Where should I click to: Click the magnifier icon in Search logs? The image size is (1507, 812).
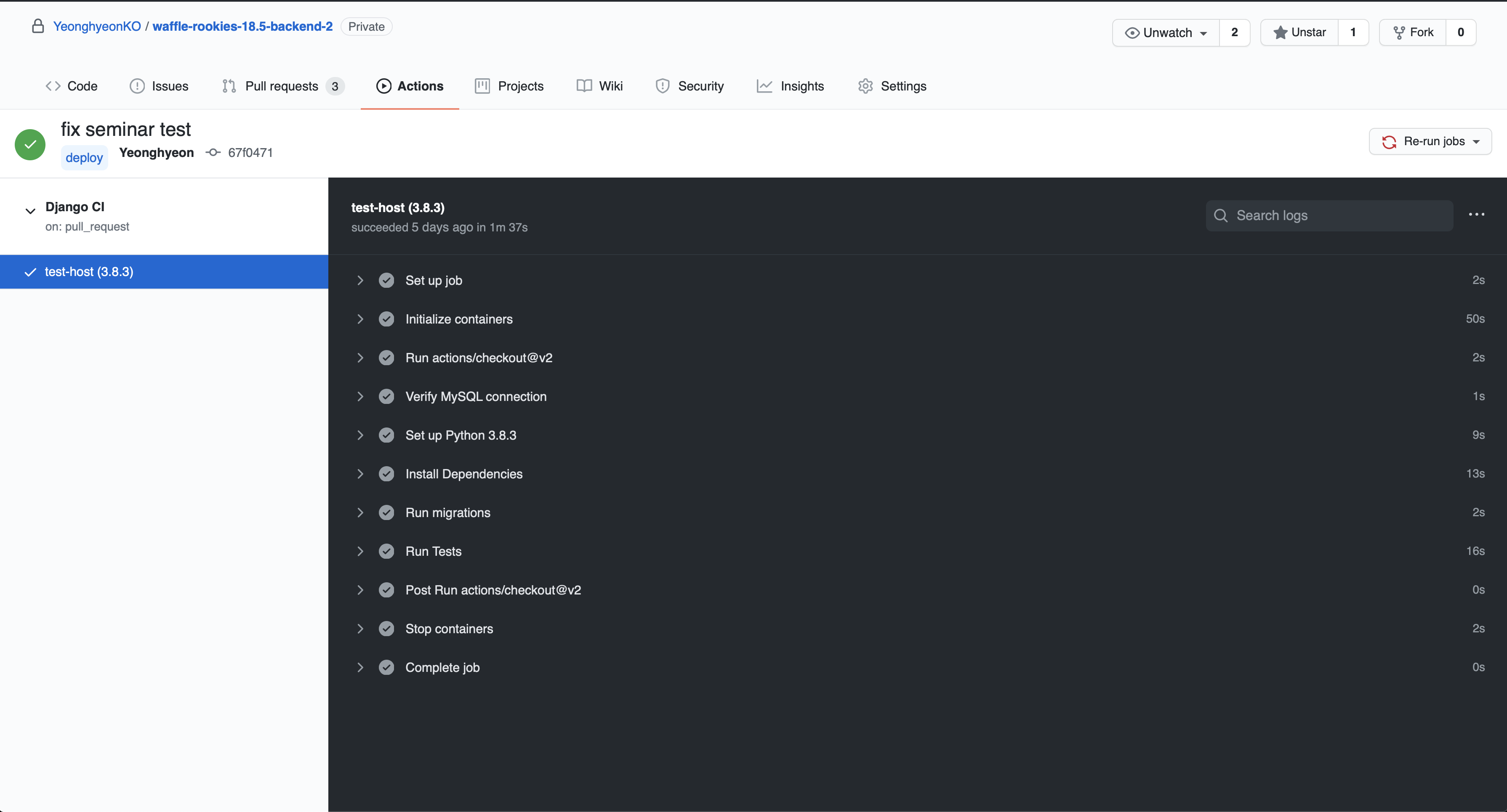[x=1221, y=216]
